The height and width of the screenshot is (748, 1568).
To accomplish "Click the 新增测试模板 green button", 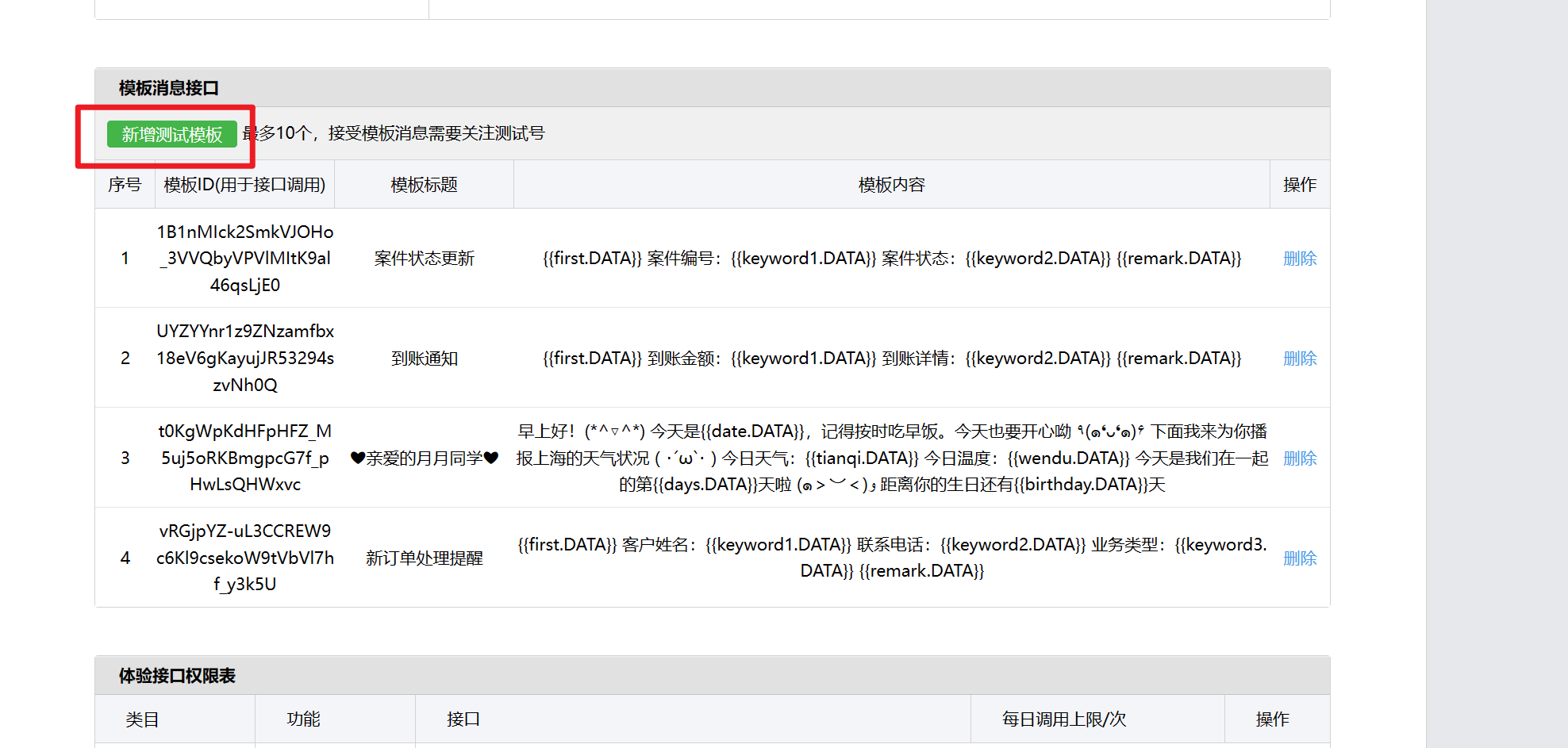I will coord(172,134).
